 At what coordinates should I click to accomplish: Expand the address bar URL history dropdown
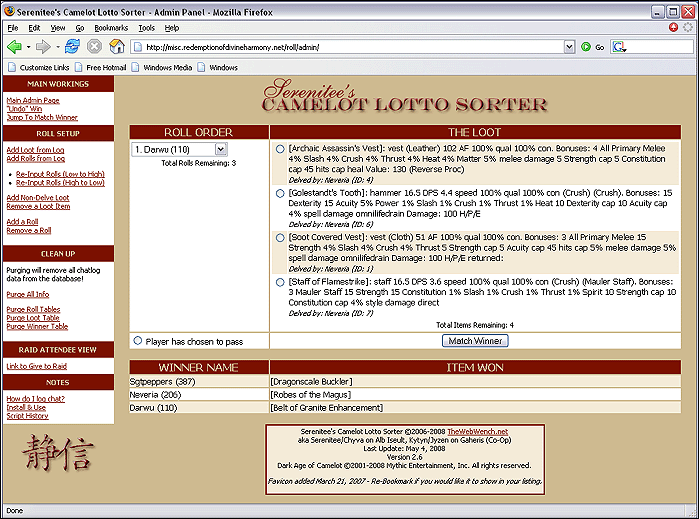point(570,47)
